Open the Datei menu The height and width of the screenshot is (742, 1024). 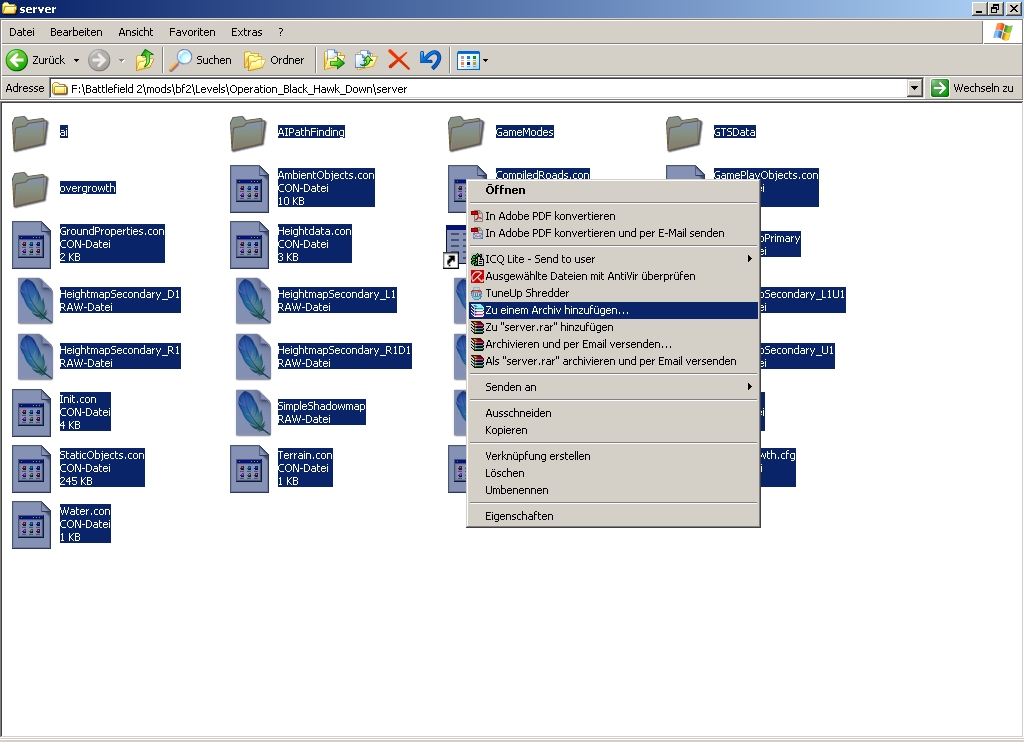pos(22,32)
